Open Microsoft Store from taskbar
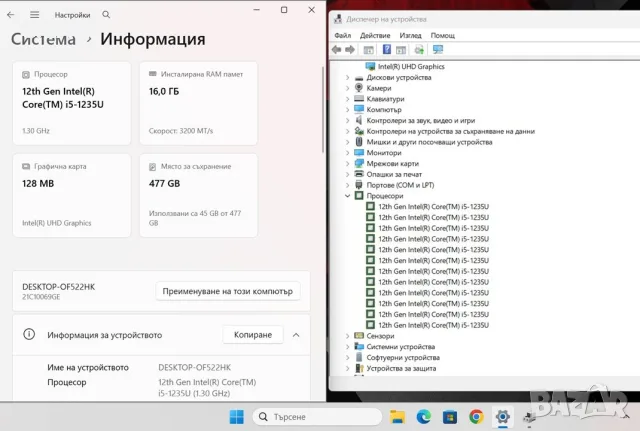The height and width of the screenshot is (431, 640). point(450,417)
